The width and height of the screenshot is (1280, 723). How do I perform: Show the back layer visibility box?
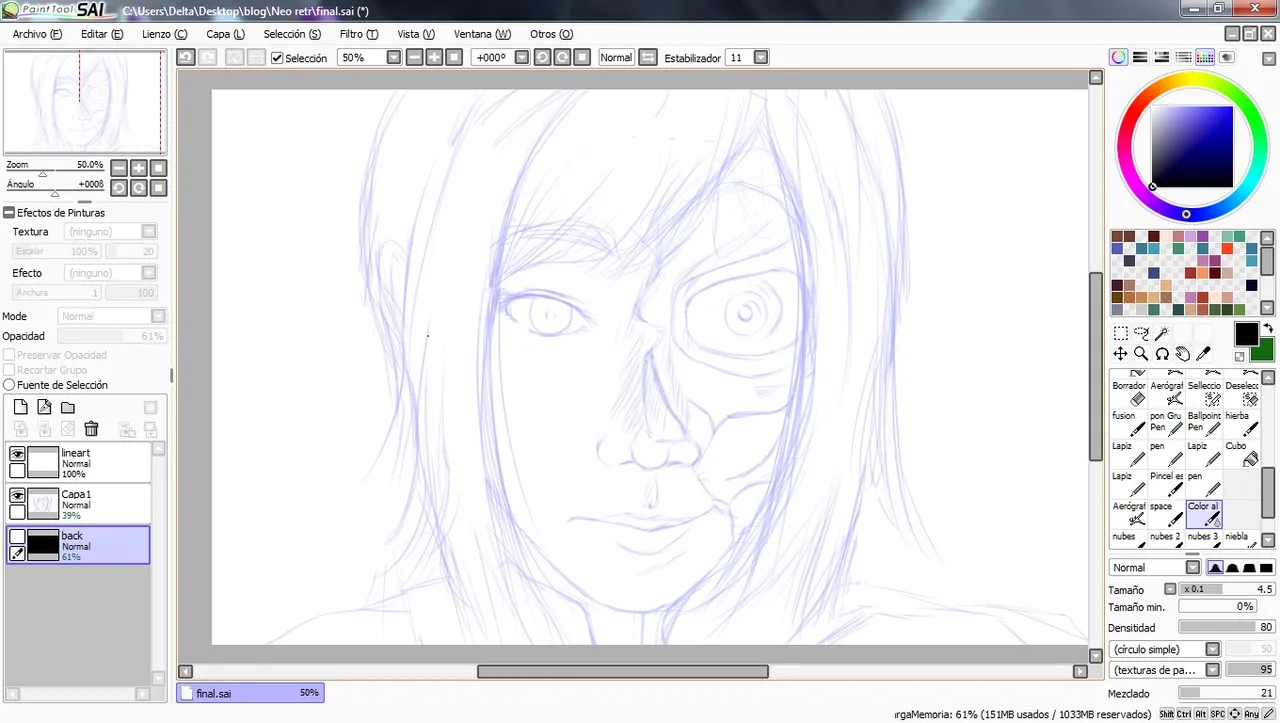tap(17, 537)
